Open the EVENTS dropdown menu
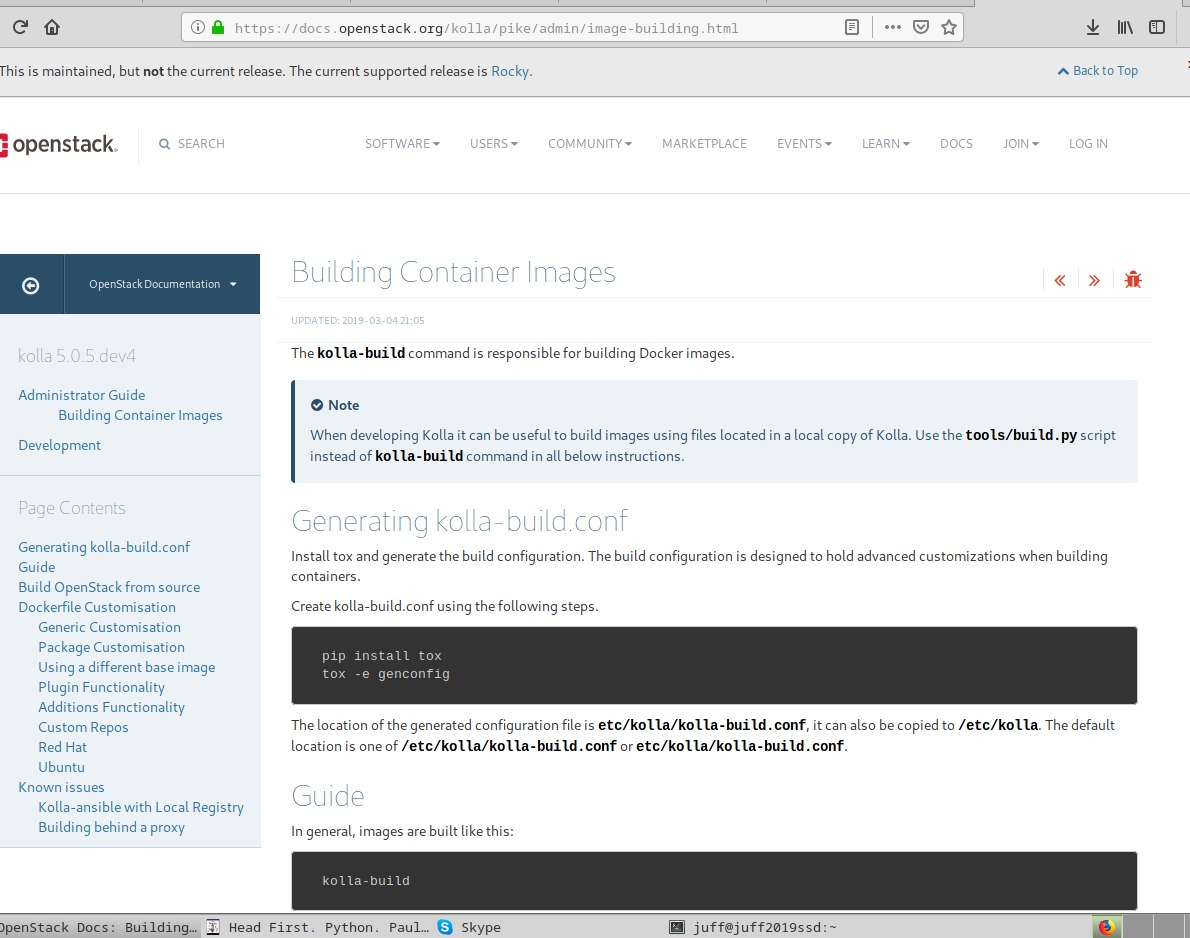Screen dimensions: 1190x938 pyautogui.click(x=804, y=143)
